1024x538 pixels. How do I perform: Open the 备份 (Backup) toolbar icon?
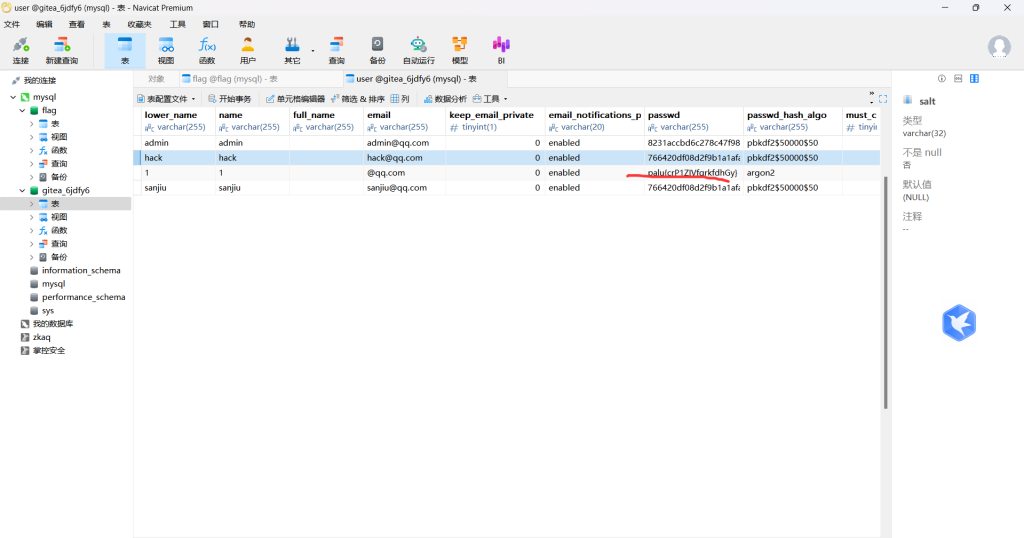pyautogui.click(x=377, y=50)
